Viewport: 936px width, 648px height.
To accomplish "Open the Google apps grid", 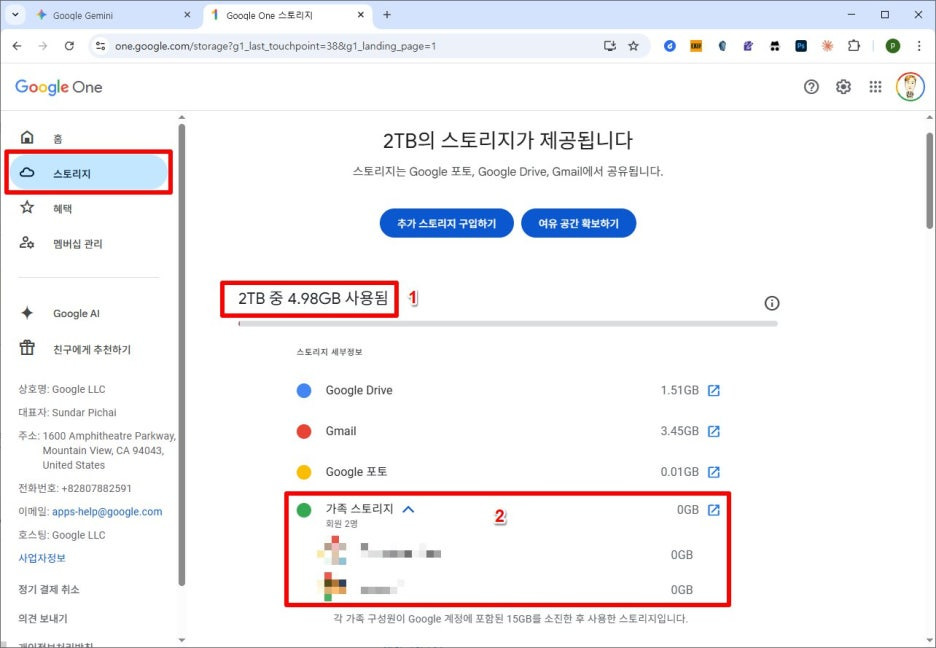I will point(875,87).
